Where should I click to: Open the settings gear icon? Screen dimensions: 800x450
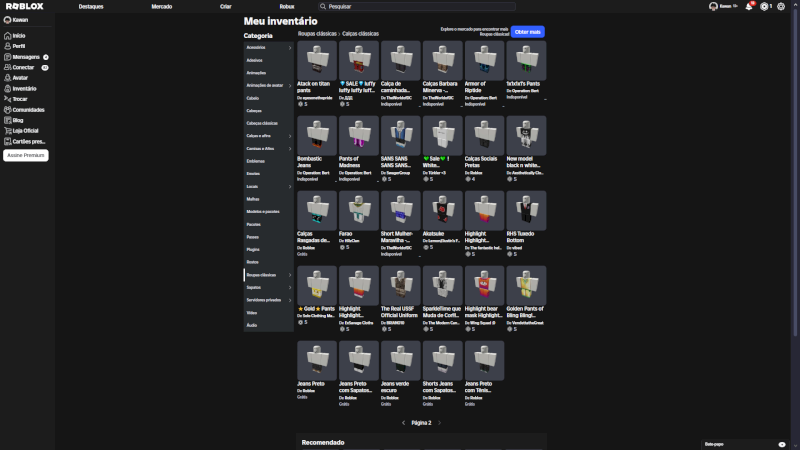pos(781,7)
